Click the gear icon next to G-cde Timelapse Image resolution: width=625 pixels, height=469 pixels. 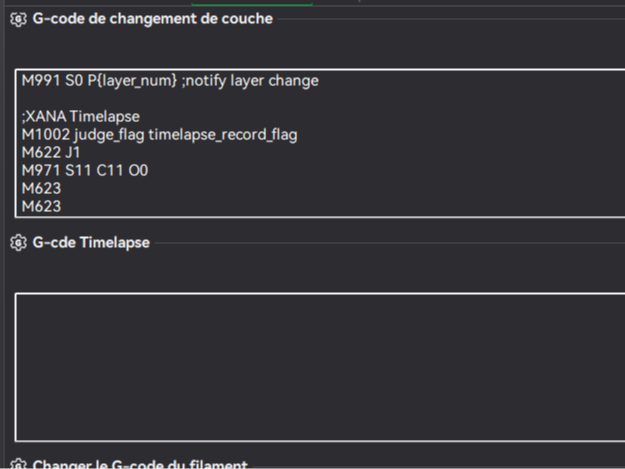pyautogui.click(x=18, y=243)
